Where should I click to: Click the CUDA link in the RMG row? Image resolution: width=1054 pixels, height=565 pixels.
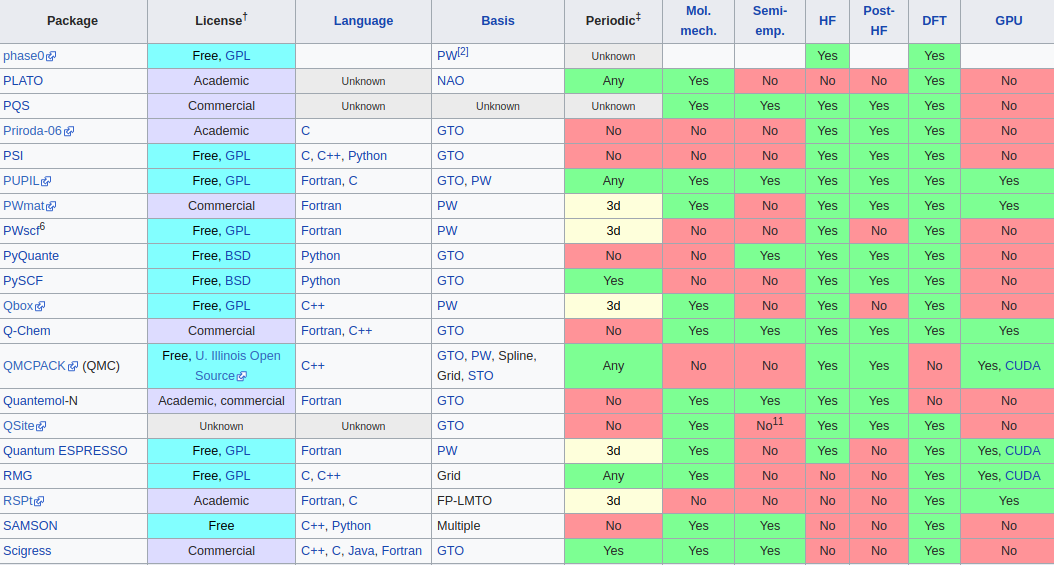pyautogui.click(x=1022, y=476)
